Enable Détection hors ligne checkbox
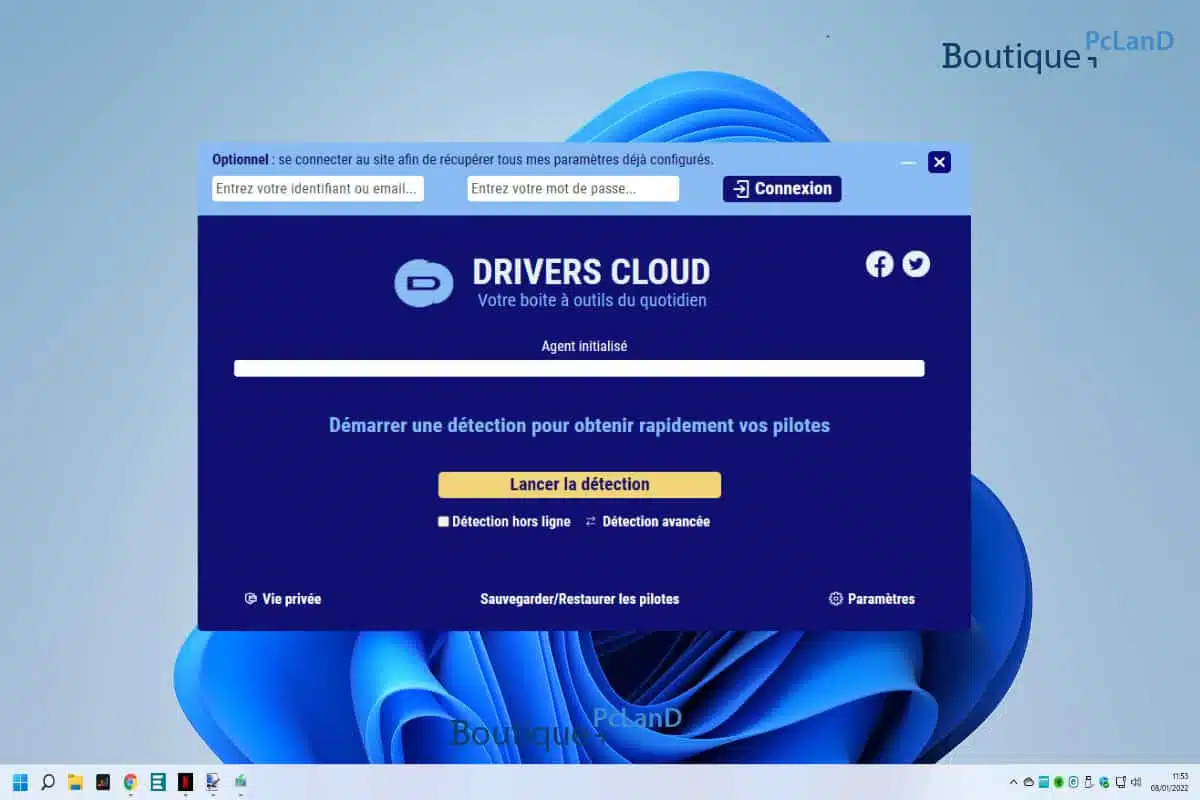 tap(443, 521)
